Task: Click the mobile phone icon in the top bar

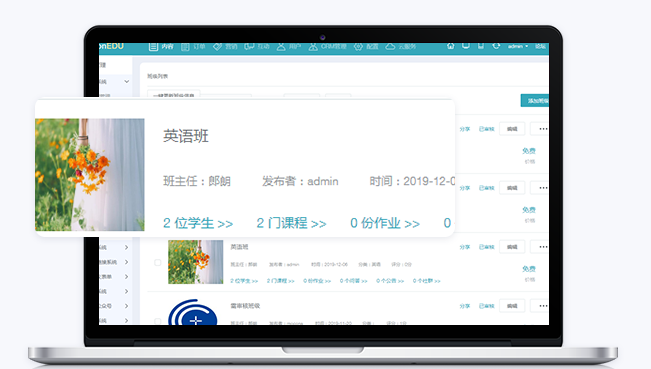Action: click(481, 46)
